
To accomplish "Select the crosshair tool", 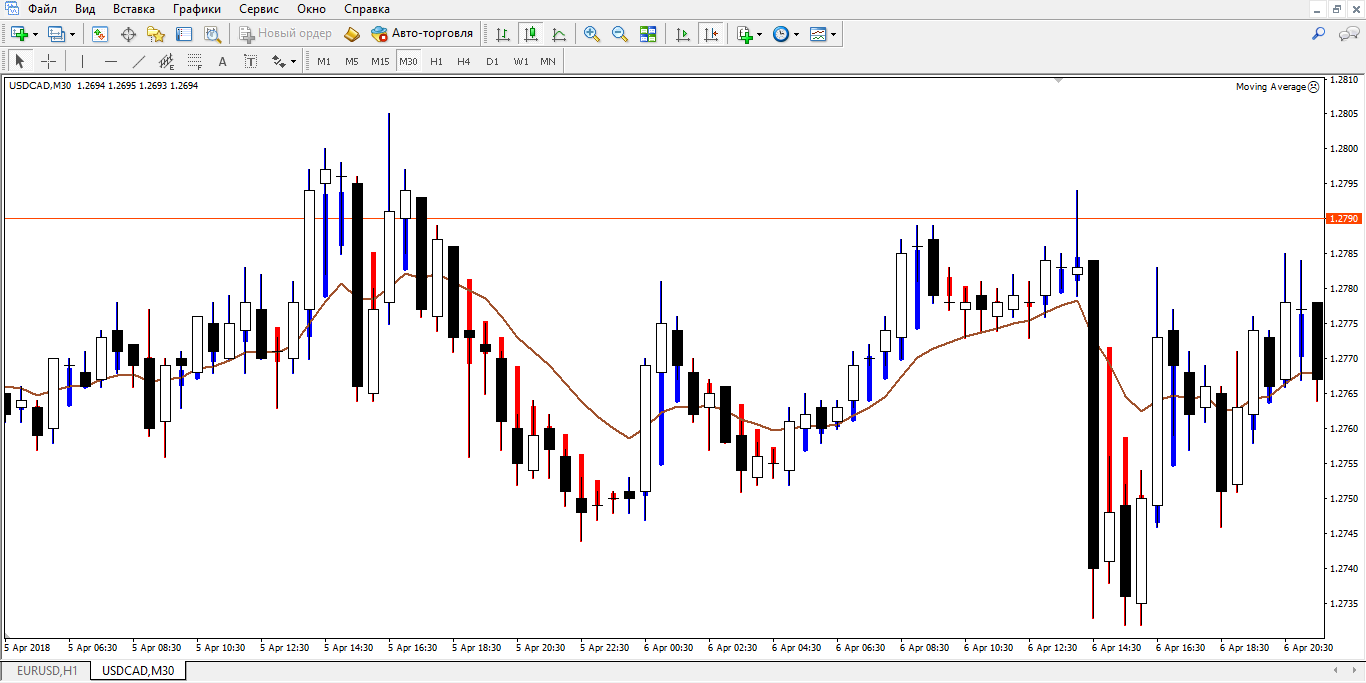I will (x=48, y=61).
